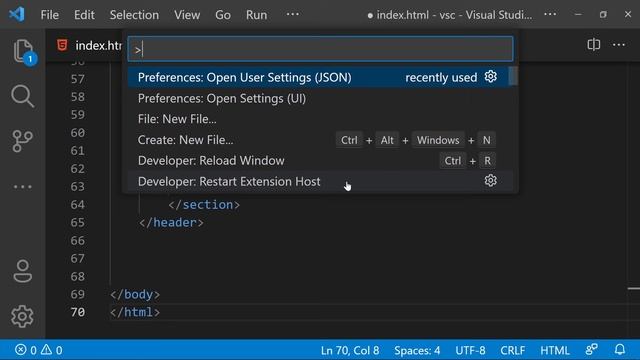Click line number 64 in gutter
Image resolution: width=640 pixels, height=360 pixels.
point(78,204)
